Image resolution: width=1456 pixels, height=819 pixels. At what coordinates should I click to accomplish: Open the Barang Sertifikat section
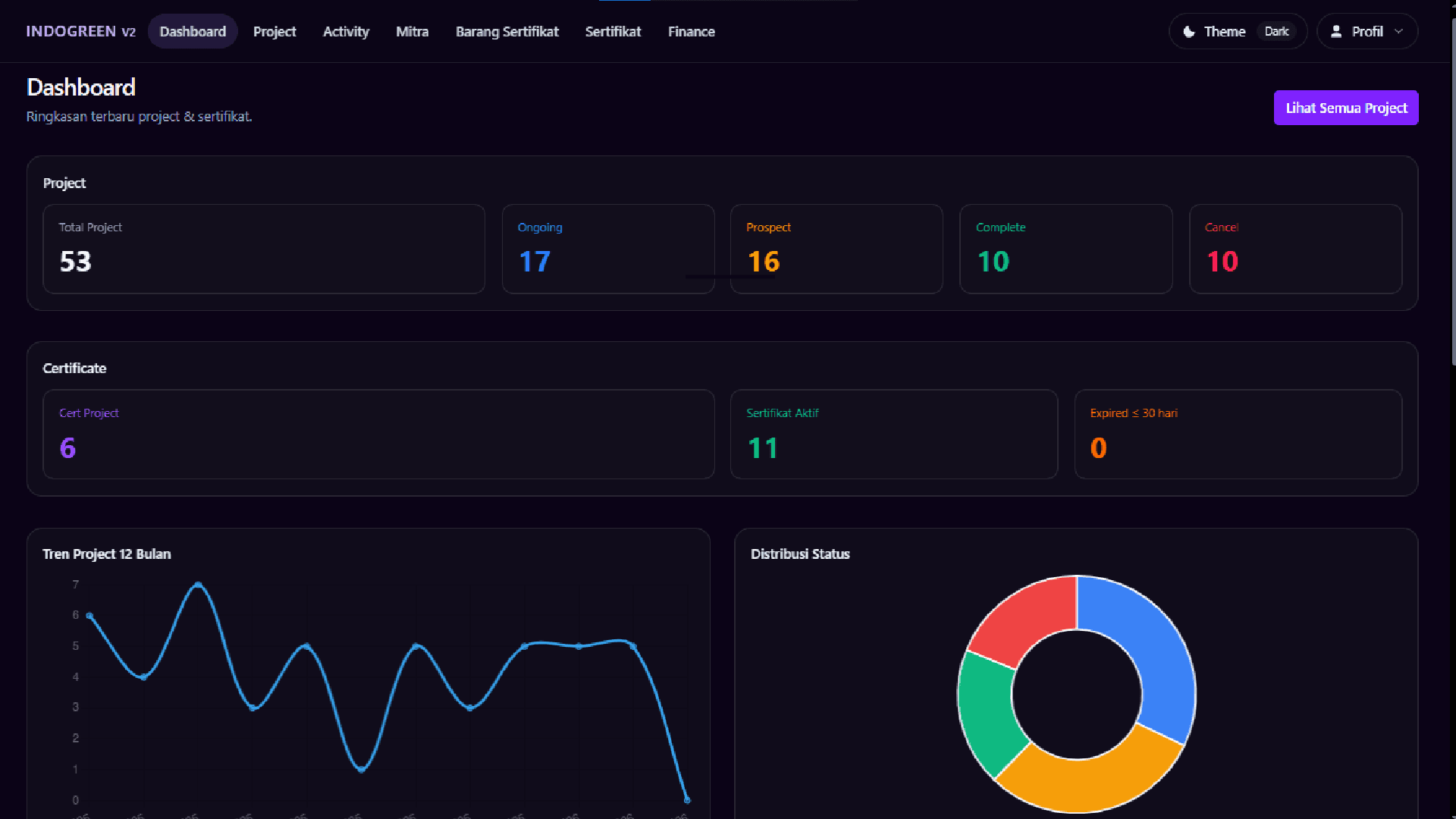point(507,31)
